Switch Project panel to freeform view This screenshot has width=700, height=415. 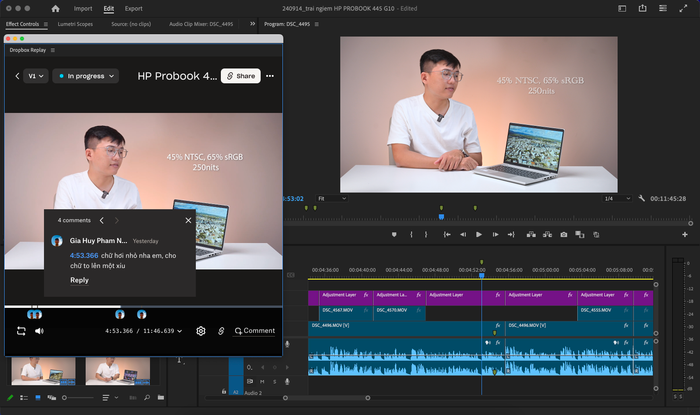coord(52,397)
